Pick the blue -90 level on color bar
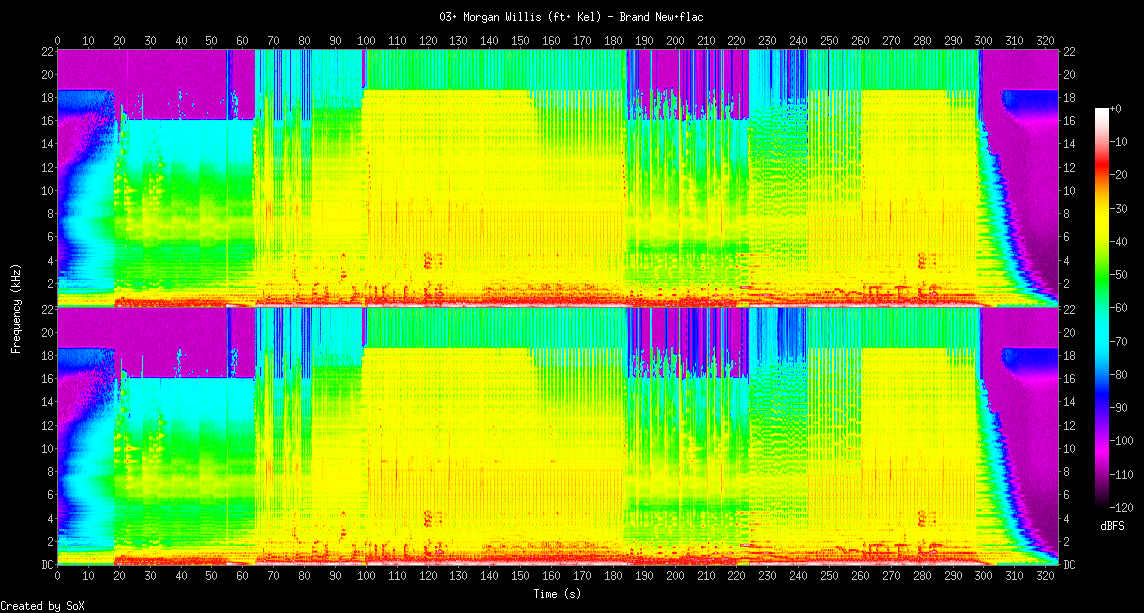 [x=1102, y=407]
